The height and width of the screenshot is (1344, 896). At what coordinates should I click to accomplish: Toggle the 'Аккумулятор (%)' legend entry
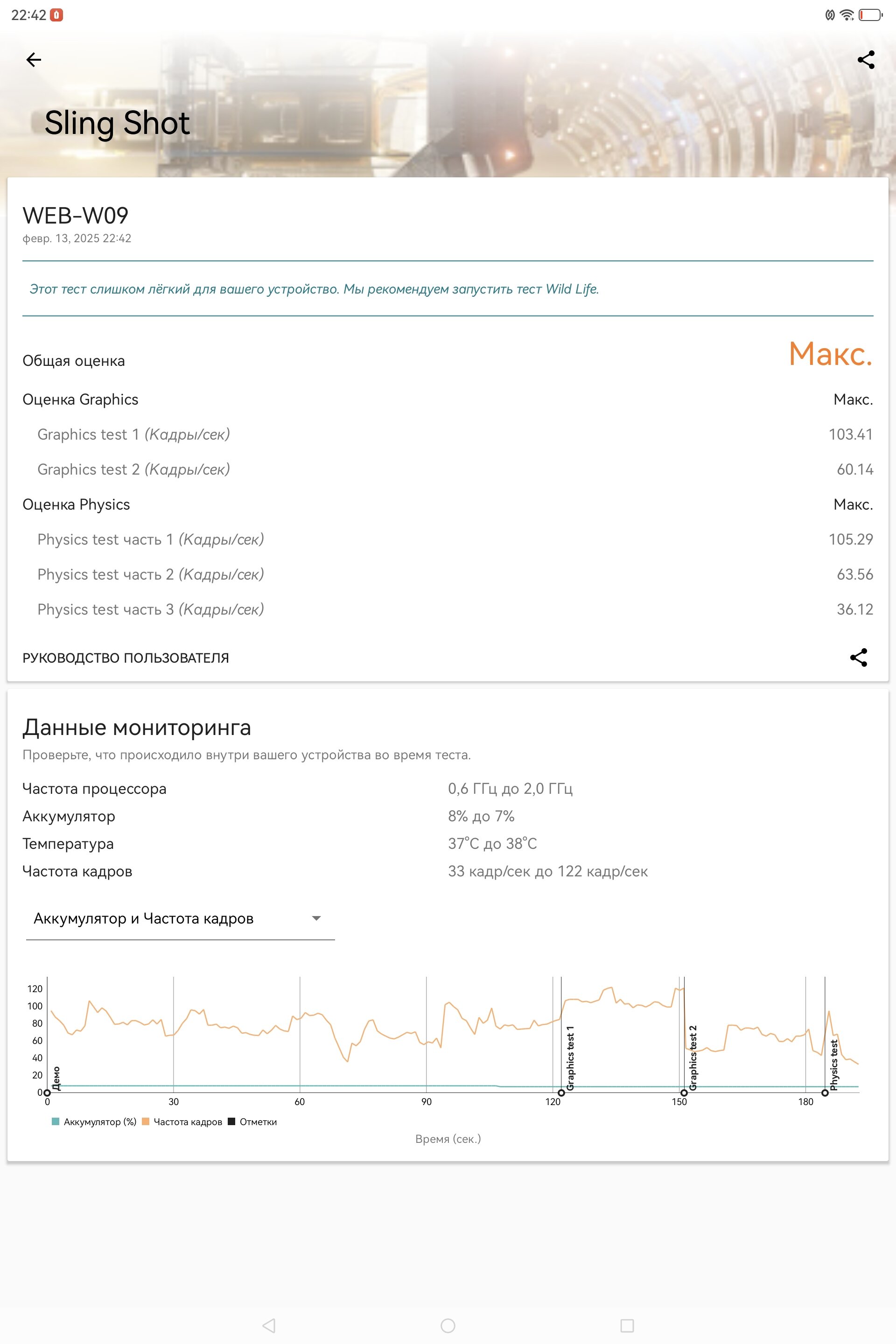point(94,1122)
